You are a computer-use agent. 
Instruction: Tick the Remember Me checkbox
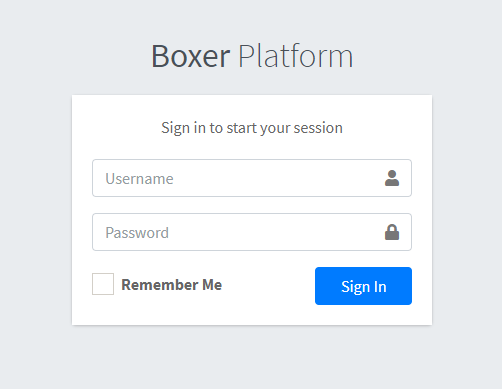(x=103, y=284)
